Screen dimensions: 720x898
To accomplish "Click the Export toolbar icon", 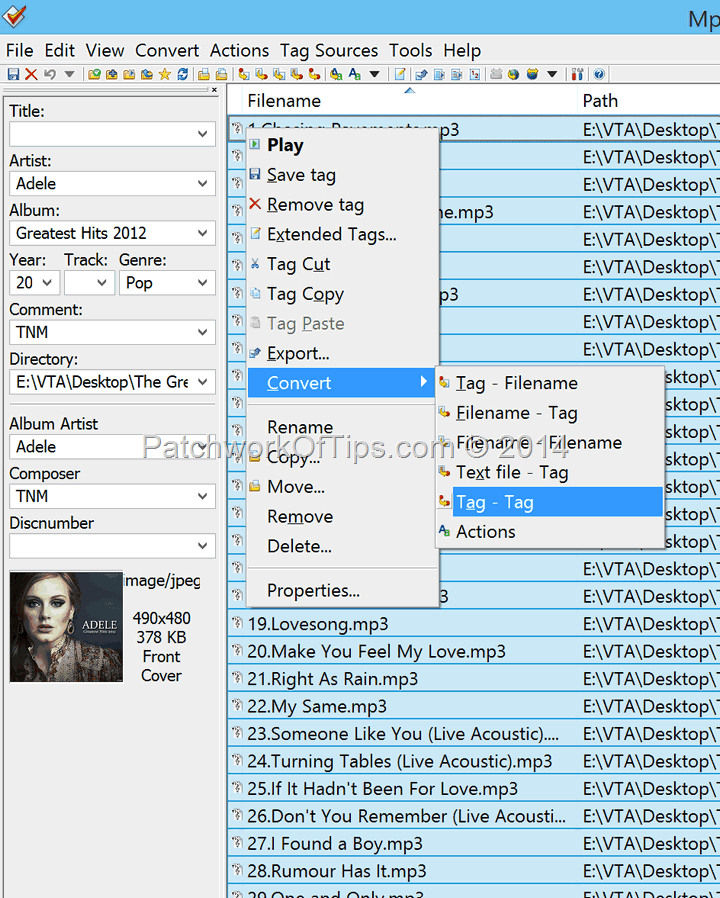I will (x=422, y=74).
